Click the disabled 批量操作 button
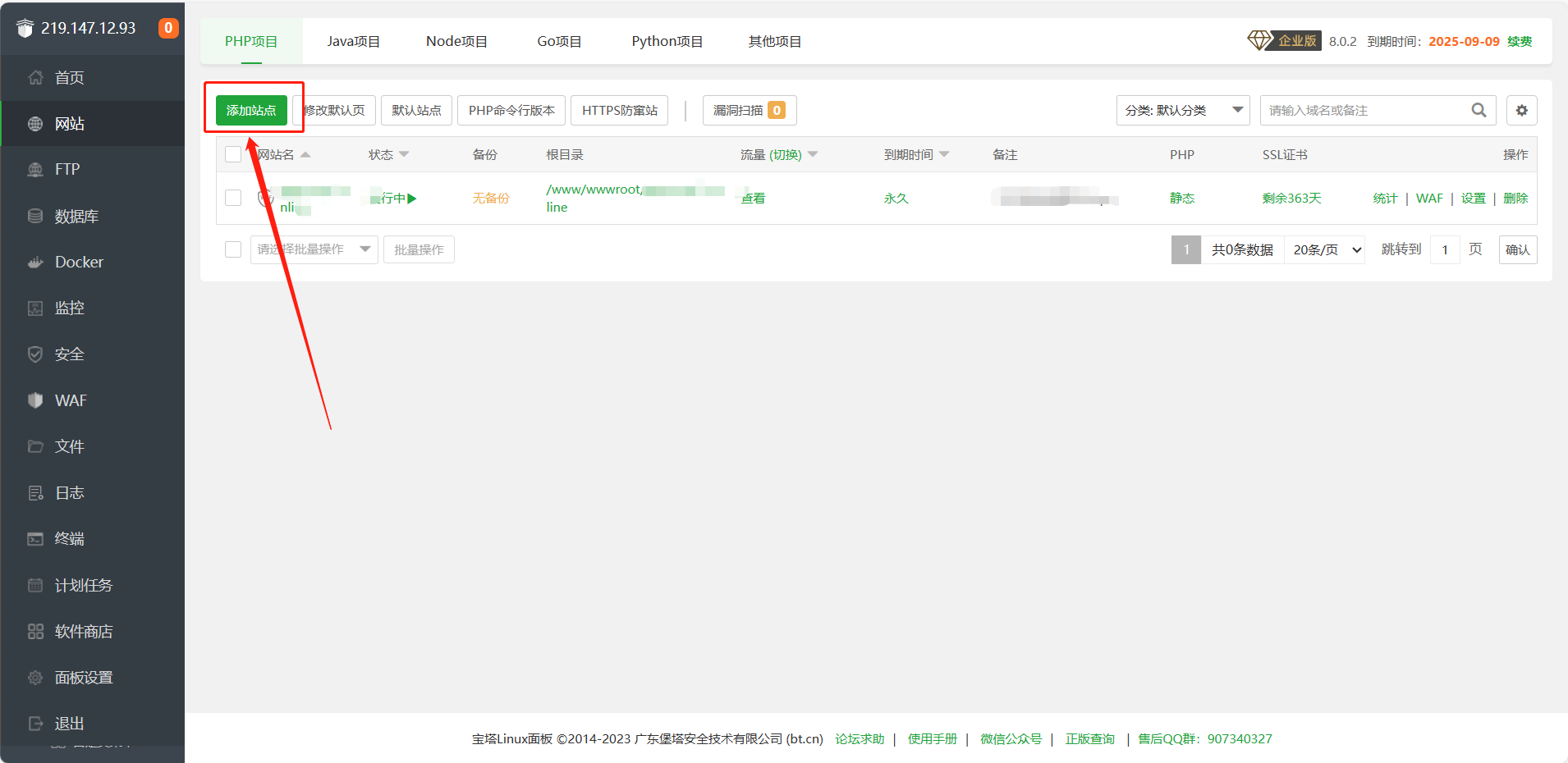Screen dimensions: 1568x763 tap(419, 249)
